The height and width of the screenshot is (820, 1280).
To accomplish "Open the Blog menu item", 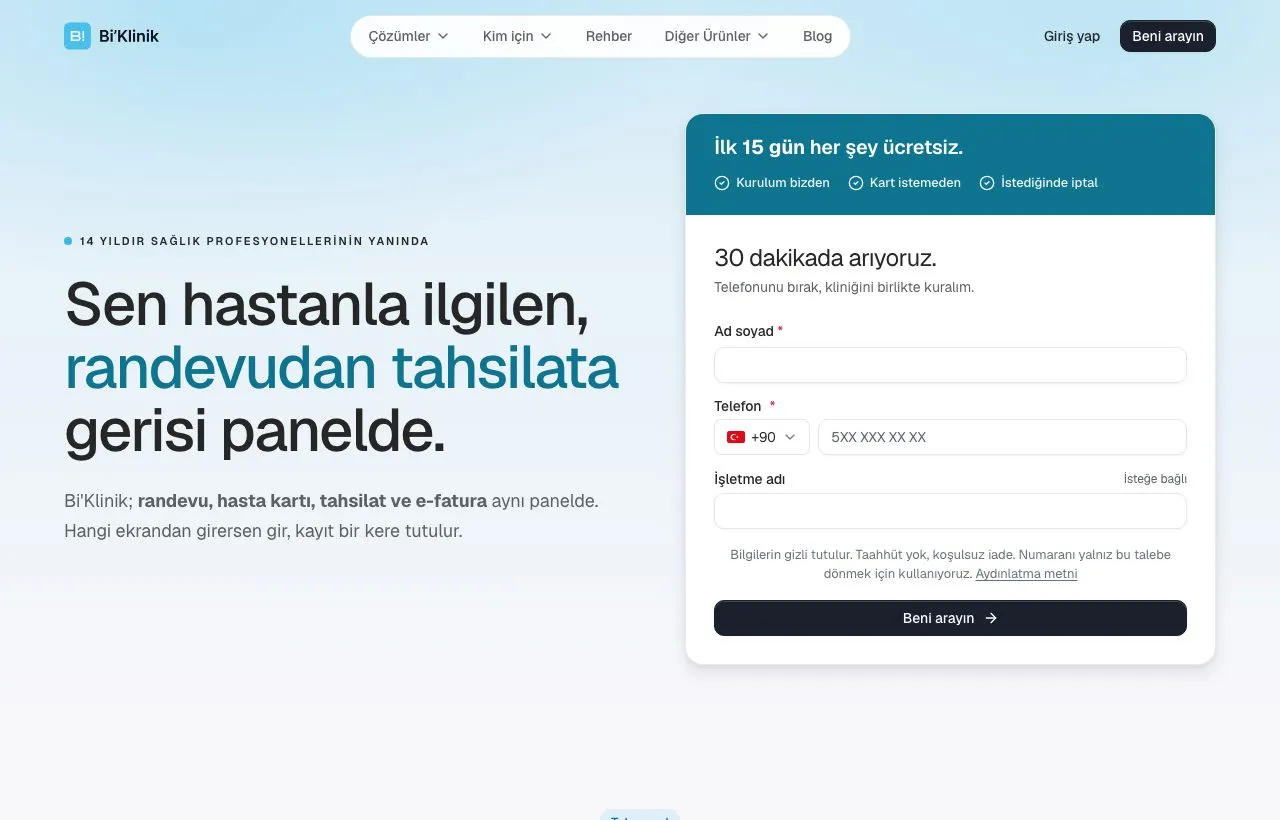I will pyautogui.click(x=817, y=36).
